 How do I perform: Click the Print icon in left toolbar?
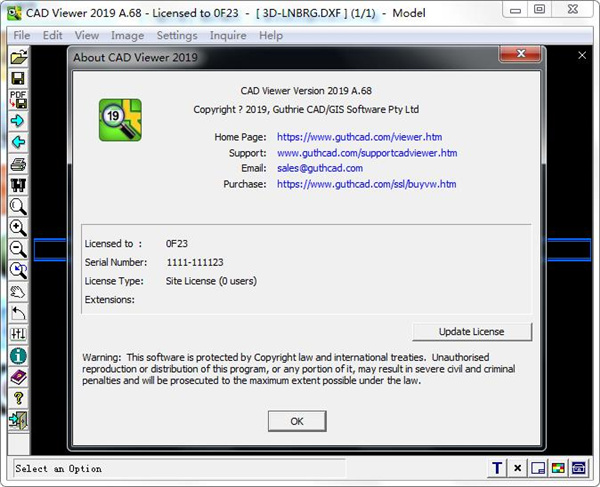(x=18, y=164)
